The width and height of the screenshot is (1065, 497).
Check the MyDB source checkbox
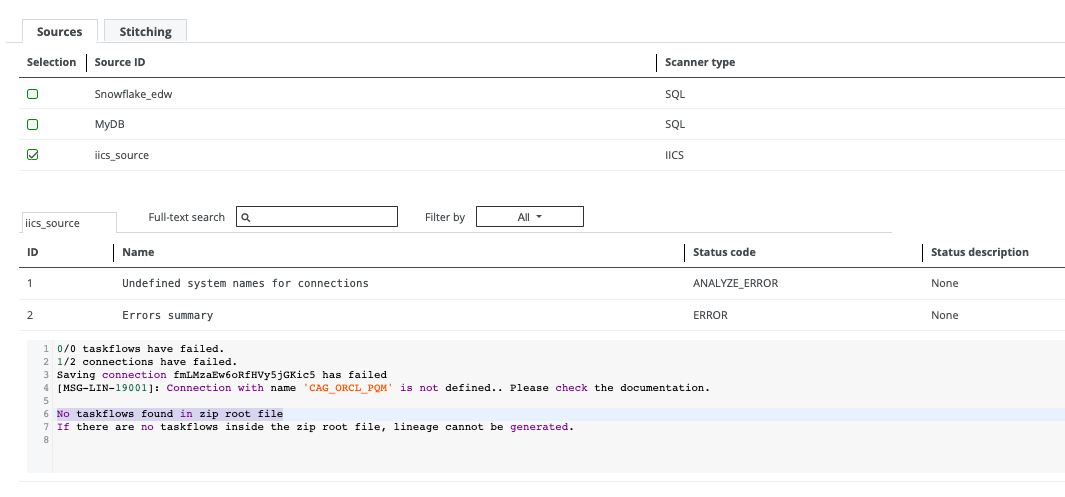tap(32, 125)
